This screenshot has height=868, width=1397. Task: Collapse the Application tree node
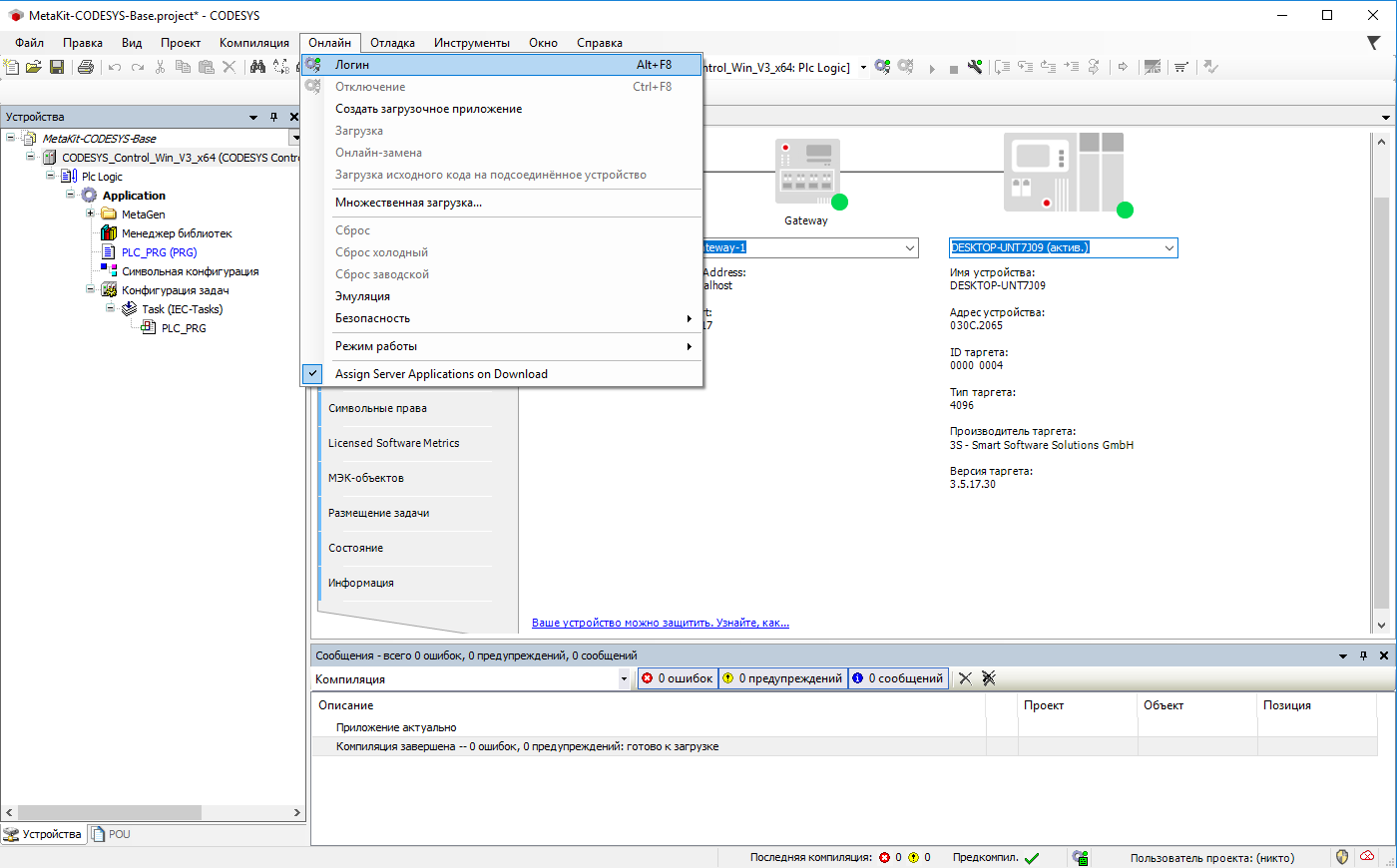coord(71,195)
